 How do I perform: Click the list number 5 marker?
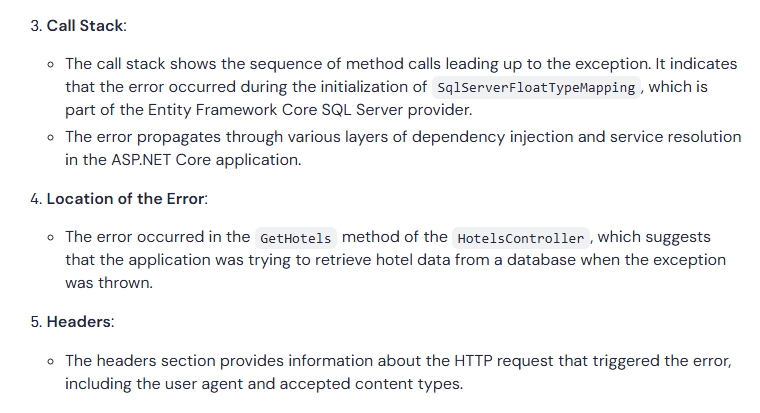pyautogui.click(x=36, y=322)
